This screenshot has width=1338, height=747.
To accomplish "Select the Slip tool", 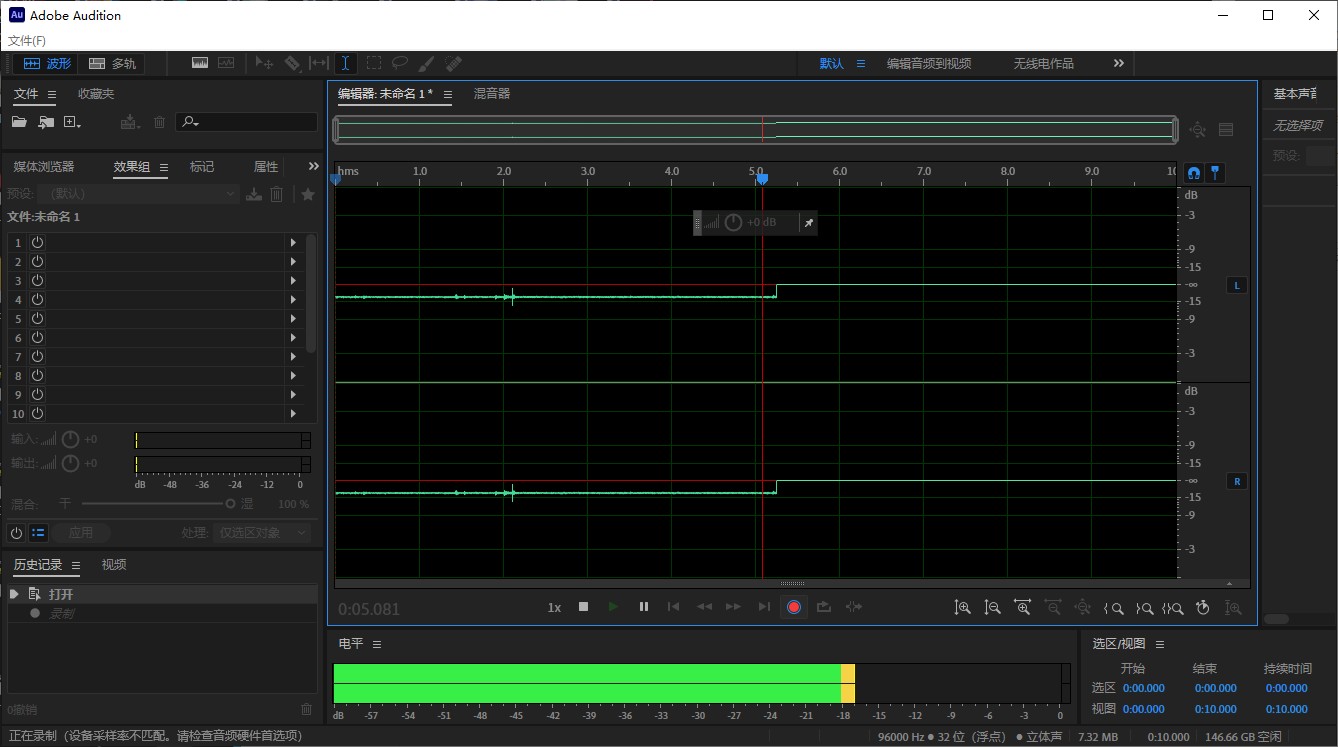I will [319, 63].
